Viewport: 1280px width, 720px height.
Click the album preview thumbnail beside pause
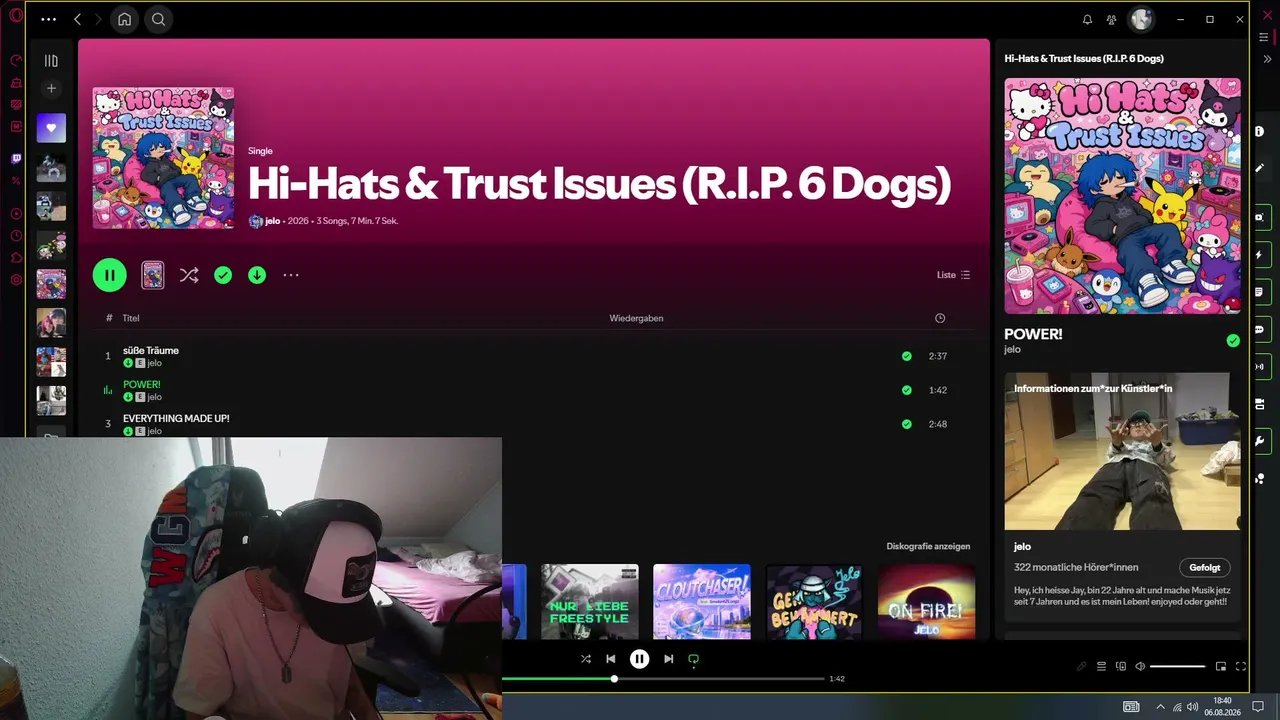pyautogui.click(x=153, y=275)
